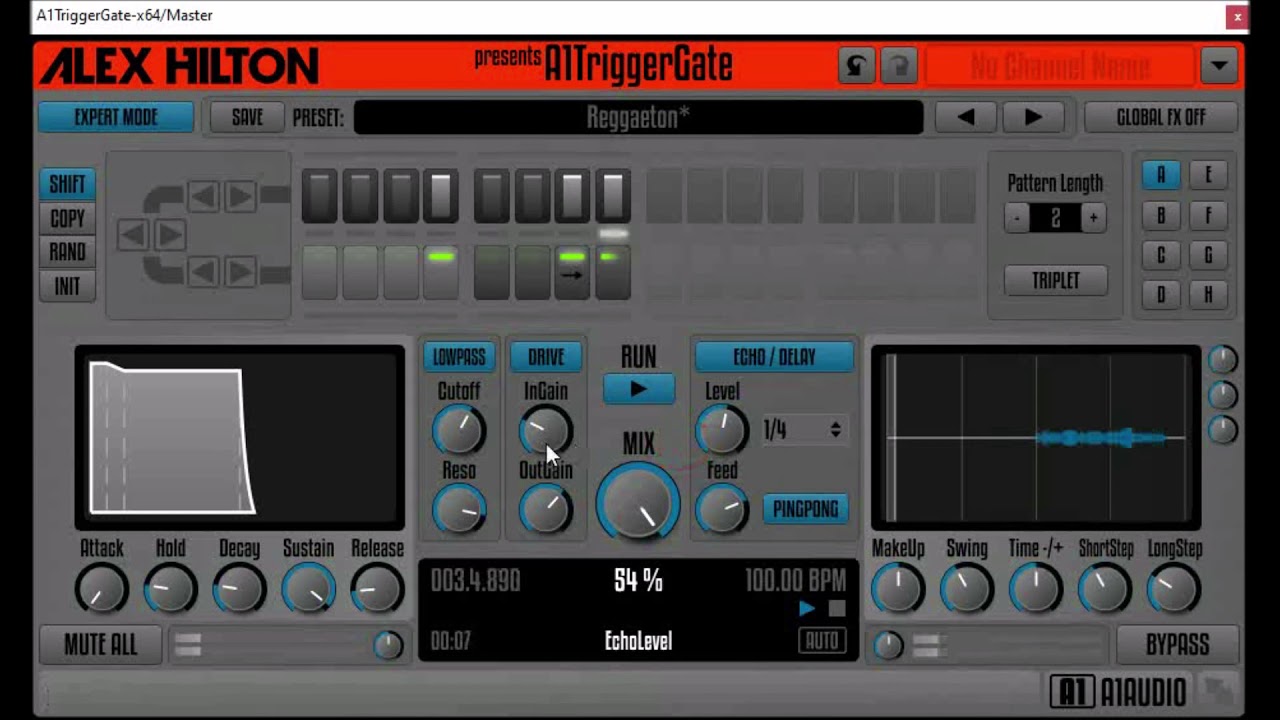Screen dimensions: 1280x720
Task: Click the echo Level knob
Action: (722, 430)
